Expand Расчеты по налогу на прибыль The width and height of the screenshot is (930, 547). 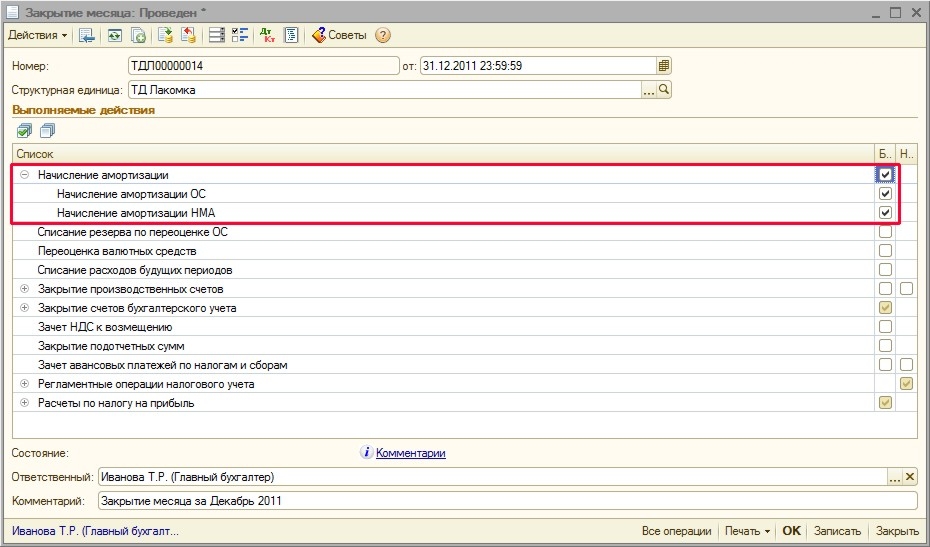click(24, 403)
